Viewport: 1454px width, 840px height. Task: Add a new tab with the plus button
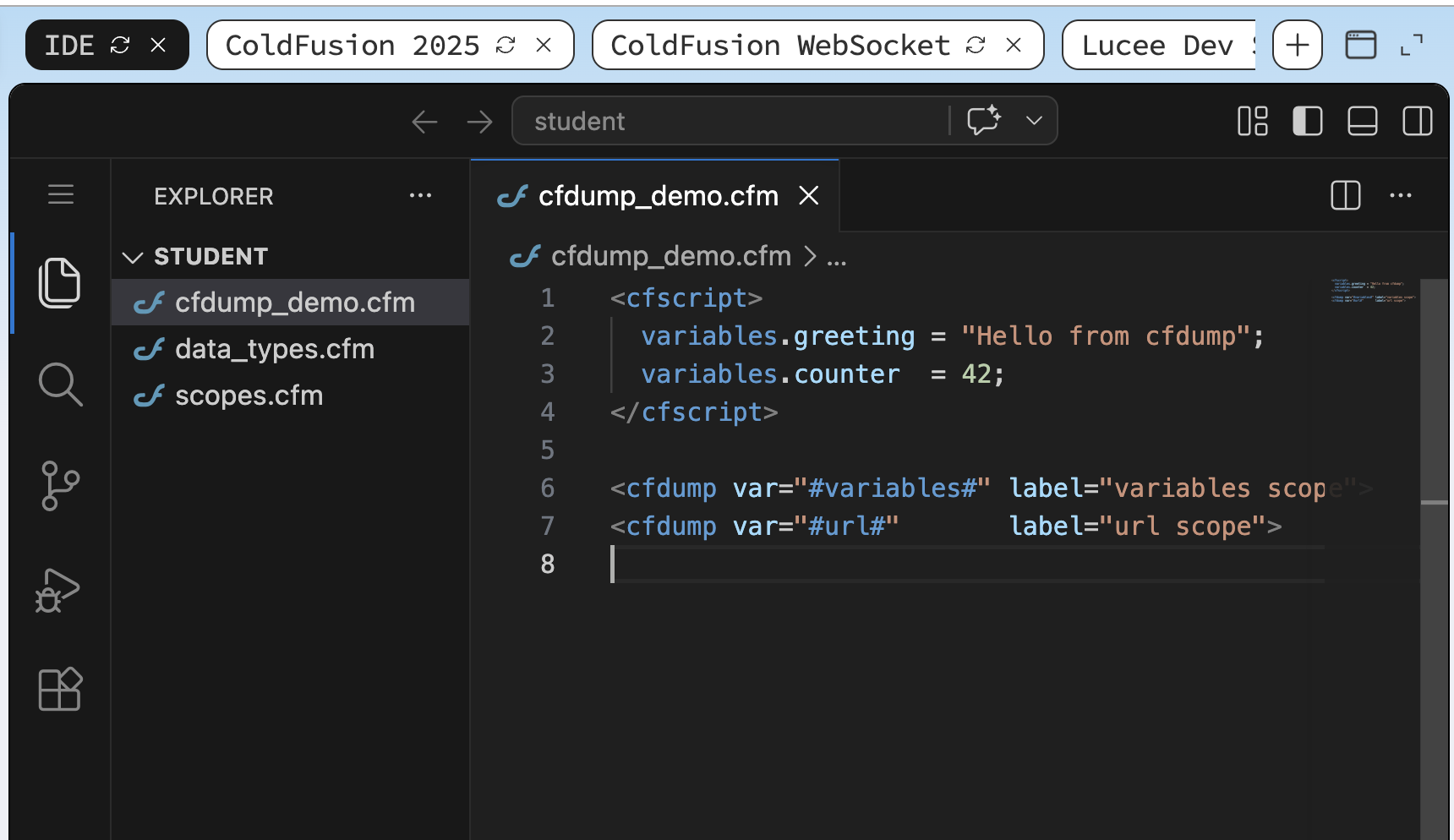tap(1298, 45)
